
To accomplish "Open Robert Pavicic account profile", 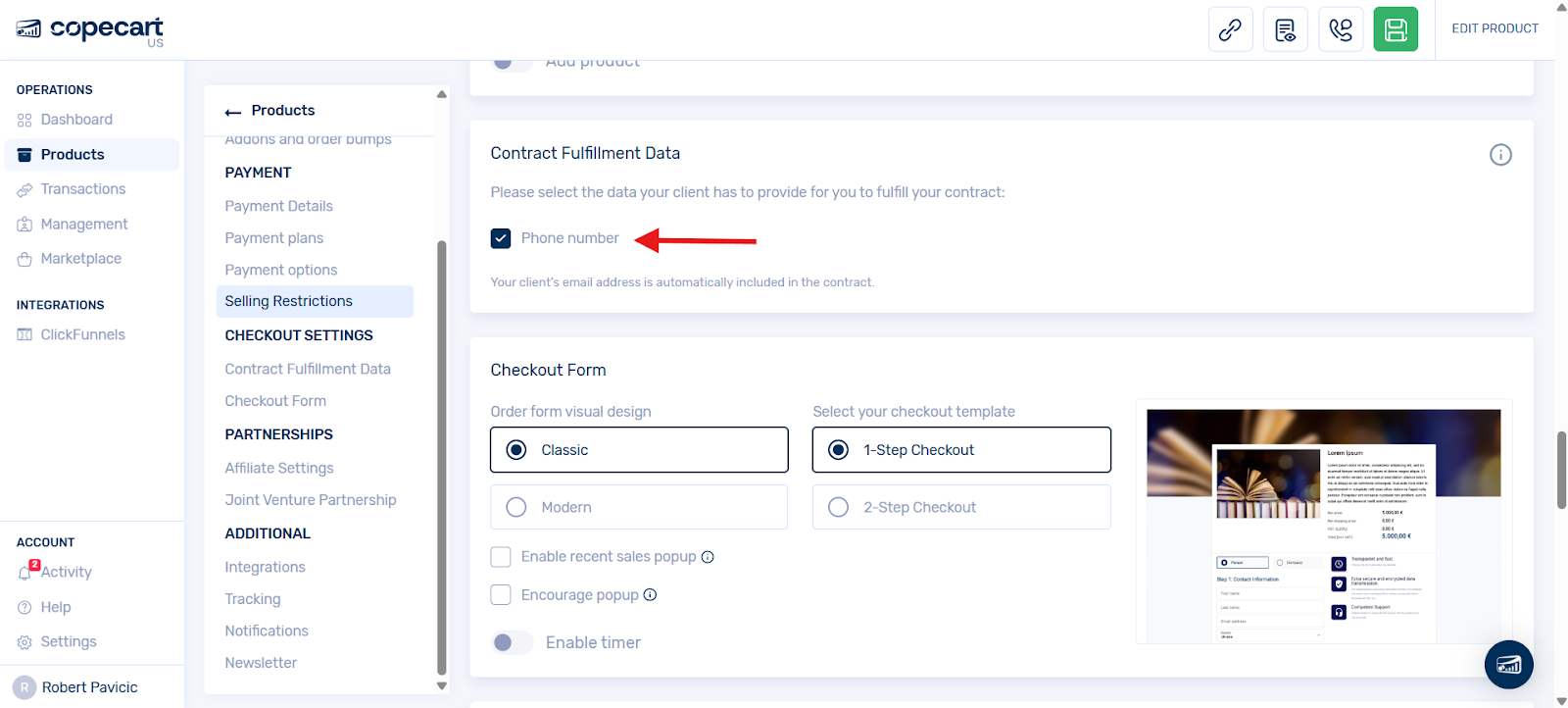I will coord(89,687).
